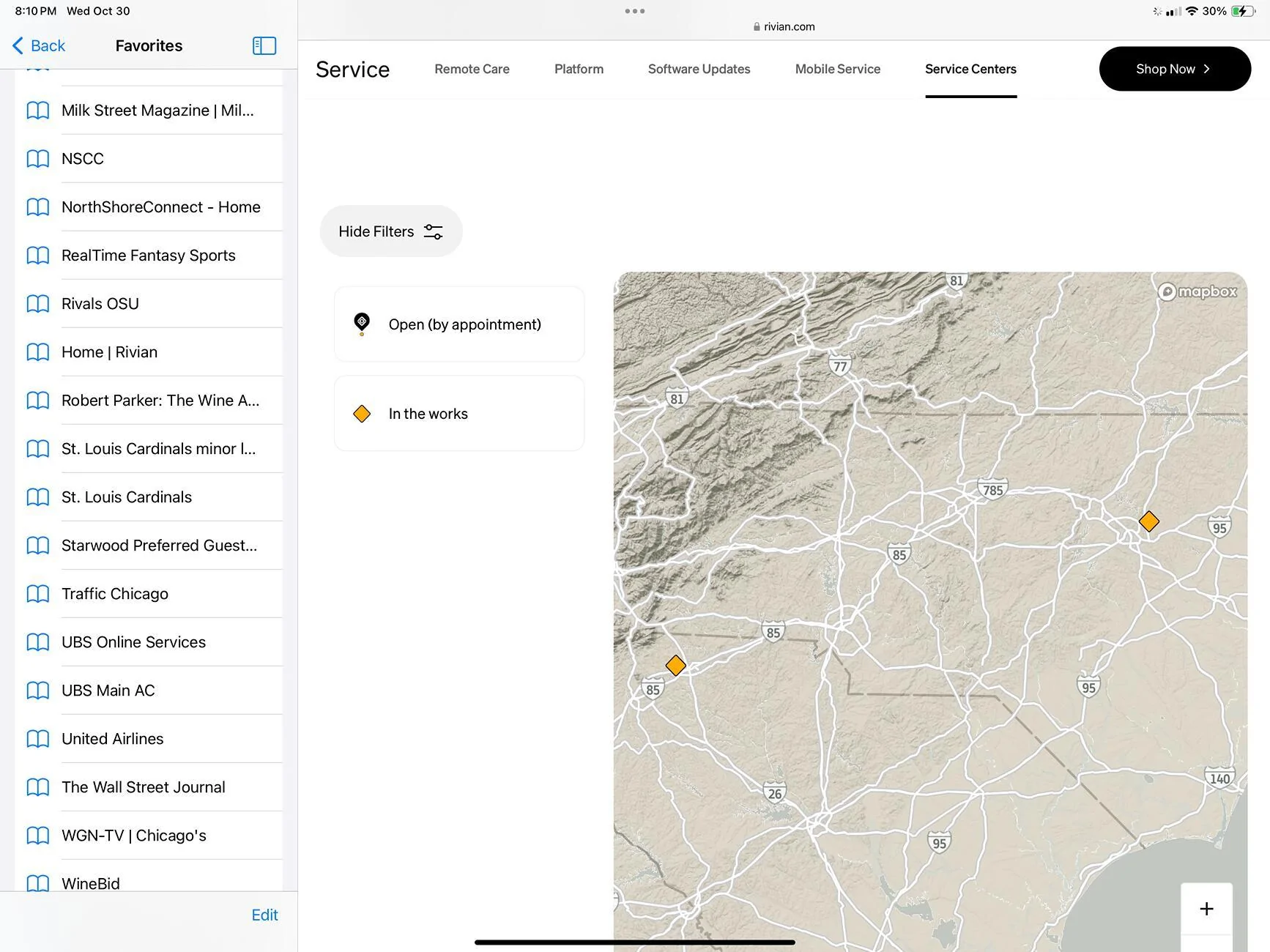Select the Service Centers tab
The height and width of the screenshot is (952, 1270).
coord(970,69)
